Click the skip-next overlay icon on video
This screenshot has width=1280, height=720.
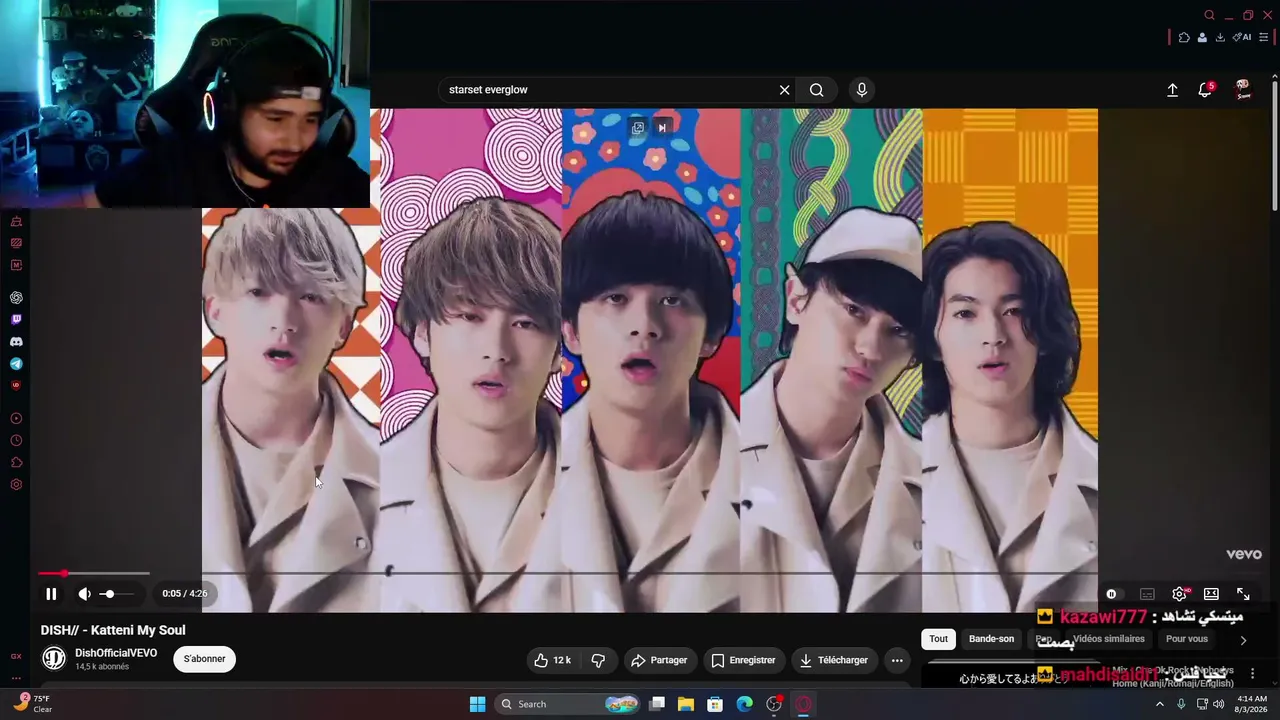coord(662,128)
